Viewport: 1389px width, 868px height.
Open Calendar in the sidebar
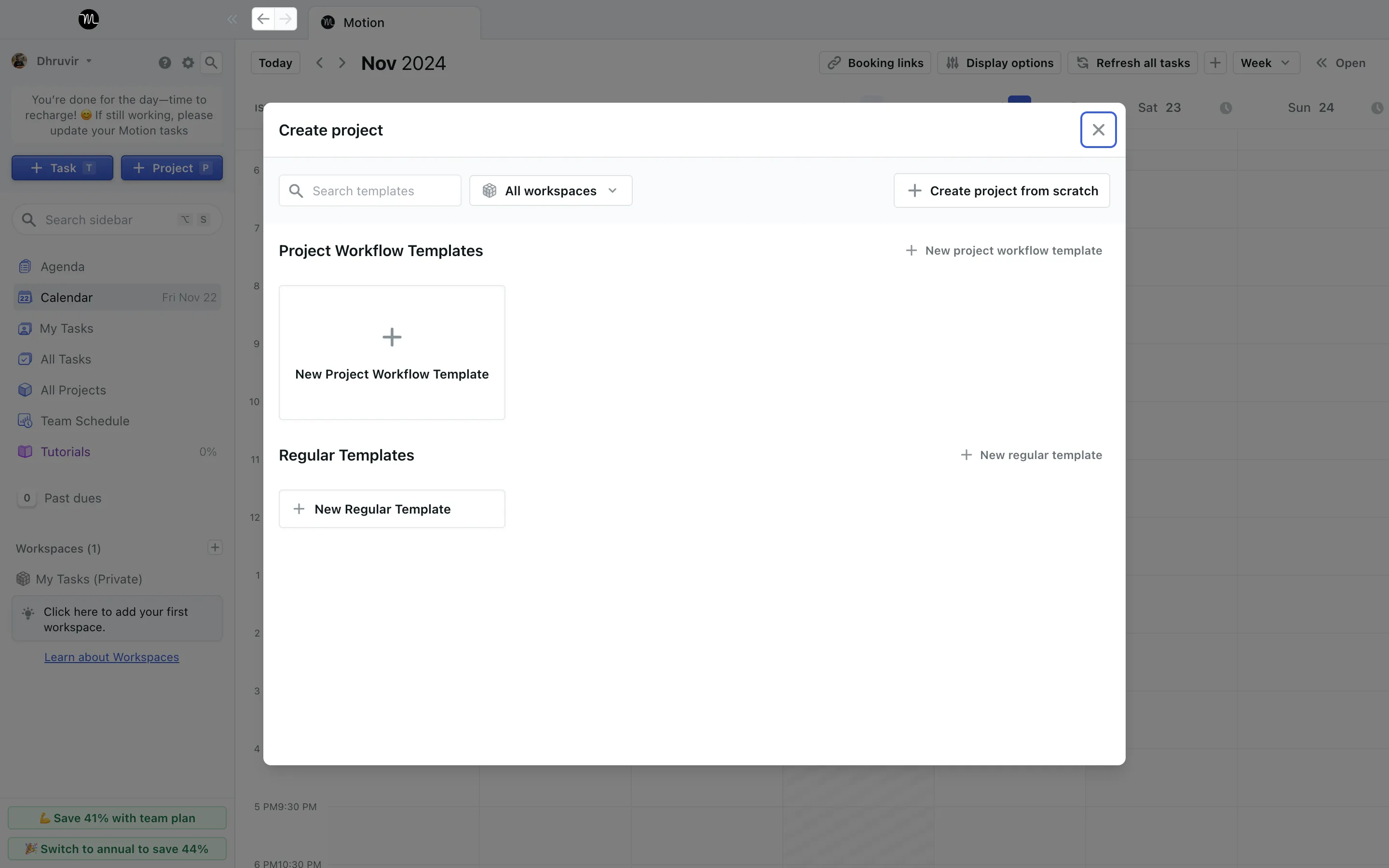(x=117, y=298)
